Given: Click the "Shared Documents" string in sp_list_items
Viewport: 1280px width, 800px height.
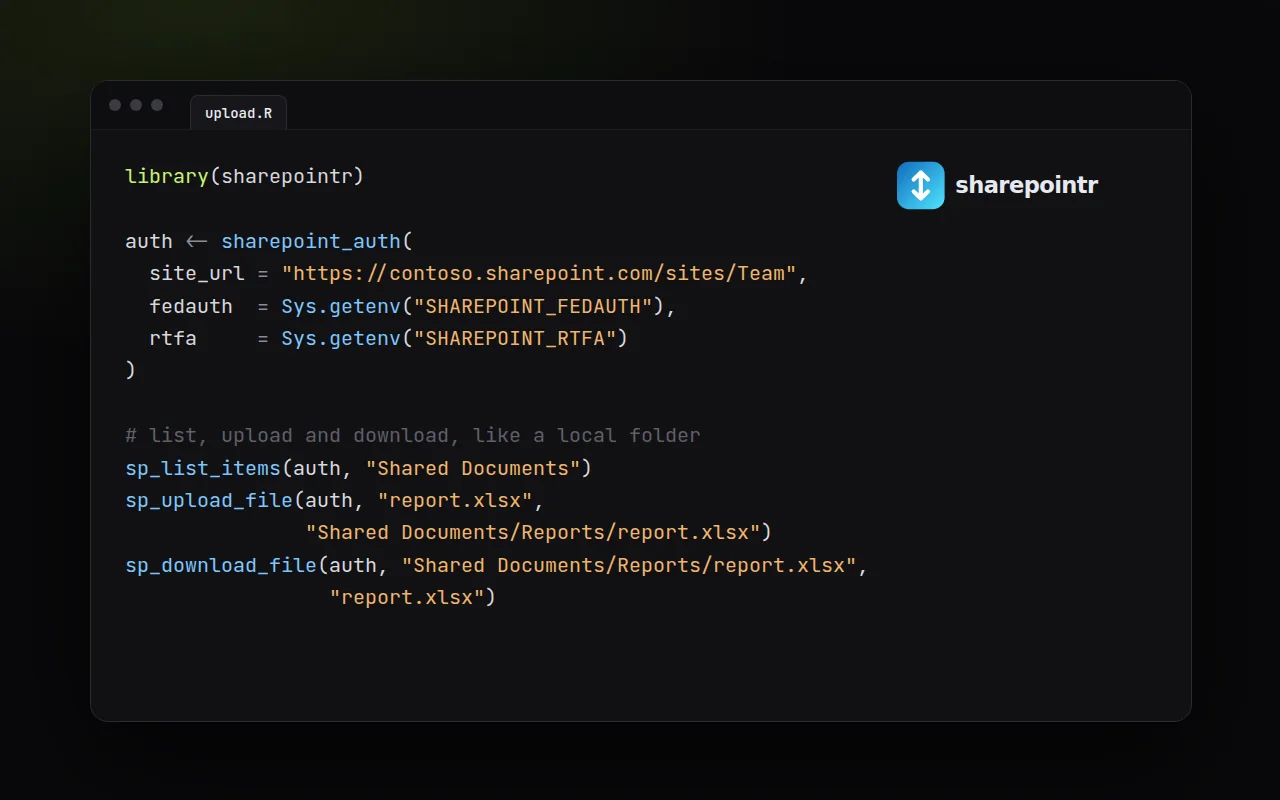Looking at the screenshot, I should point(473,468).
